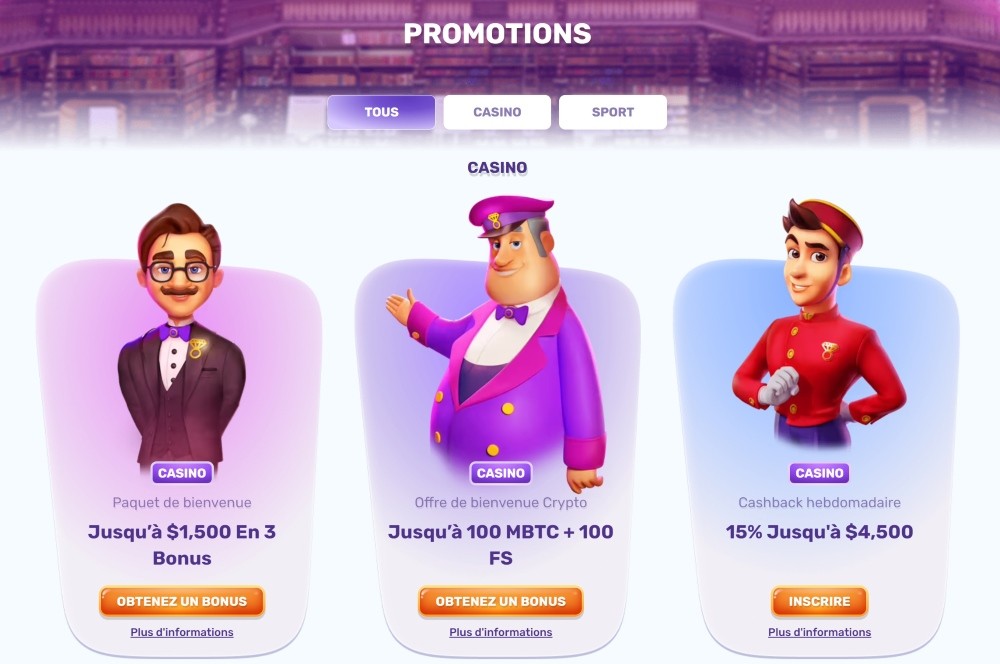
Task: Get the Crypto welcome offer bonus
Action: pos(501,601)
